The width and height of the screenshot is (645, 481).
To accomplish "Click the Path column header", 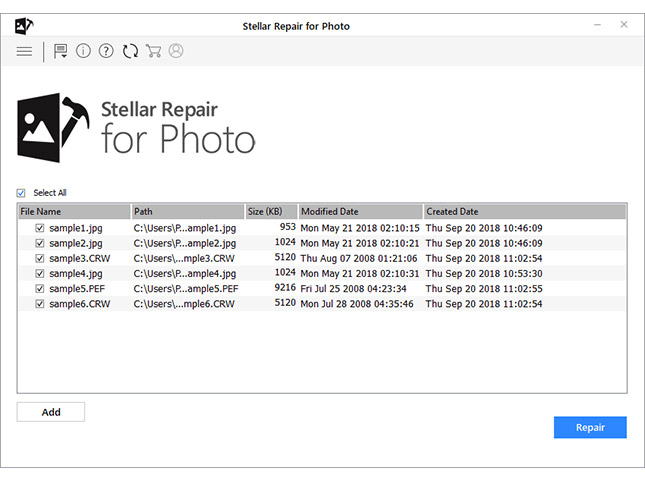I will [187, 212].
